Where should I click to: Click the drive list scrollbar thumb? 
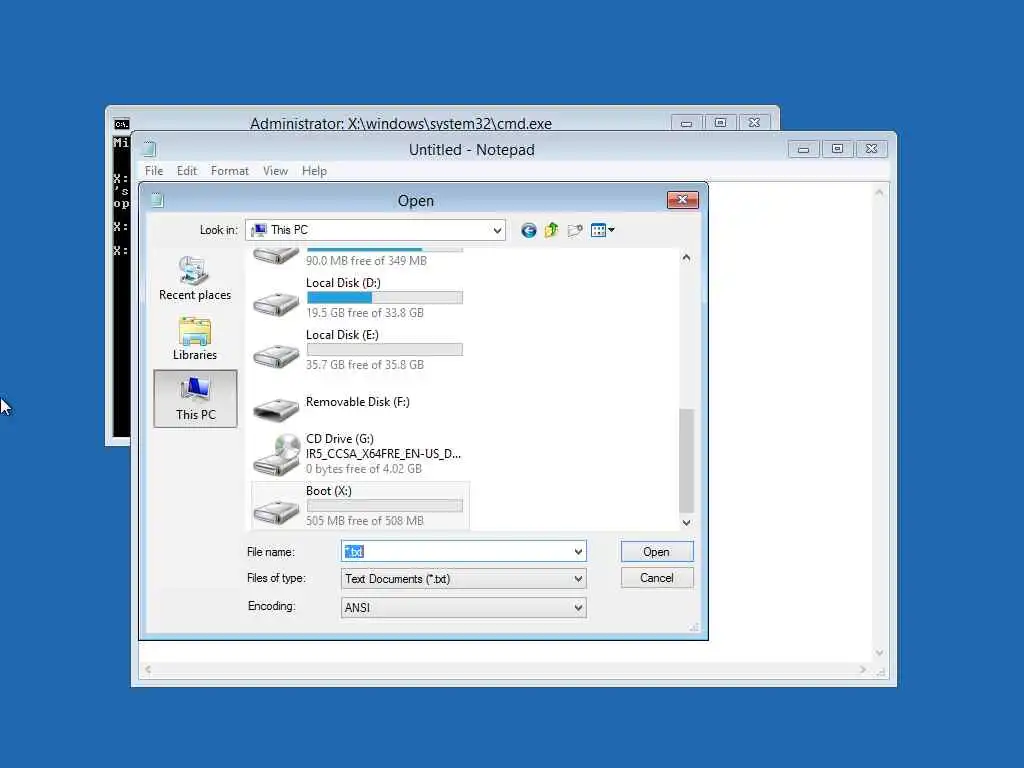[x=686, y=460]
